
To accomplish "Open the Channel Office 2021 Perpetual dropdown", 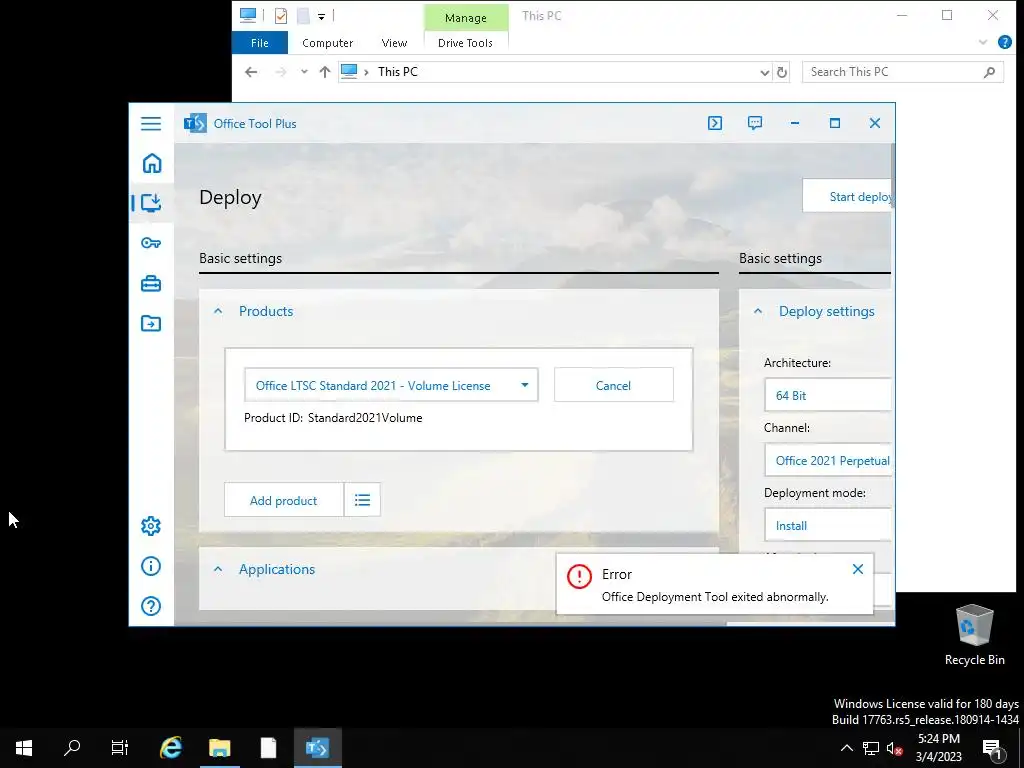I will click(827, 460).
